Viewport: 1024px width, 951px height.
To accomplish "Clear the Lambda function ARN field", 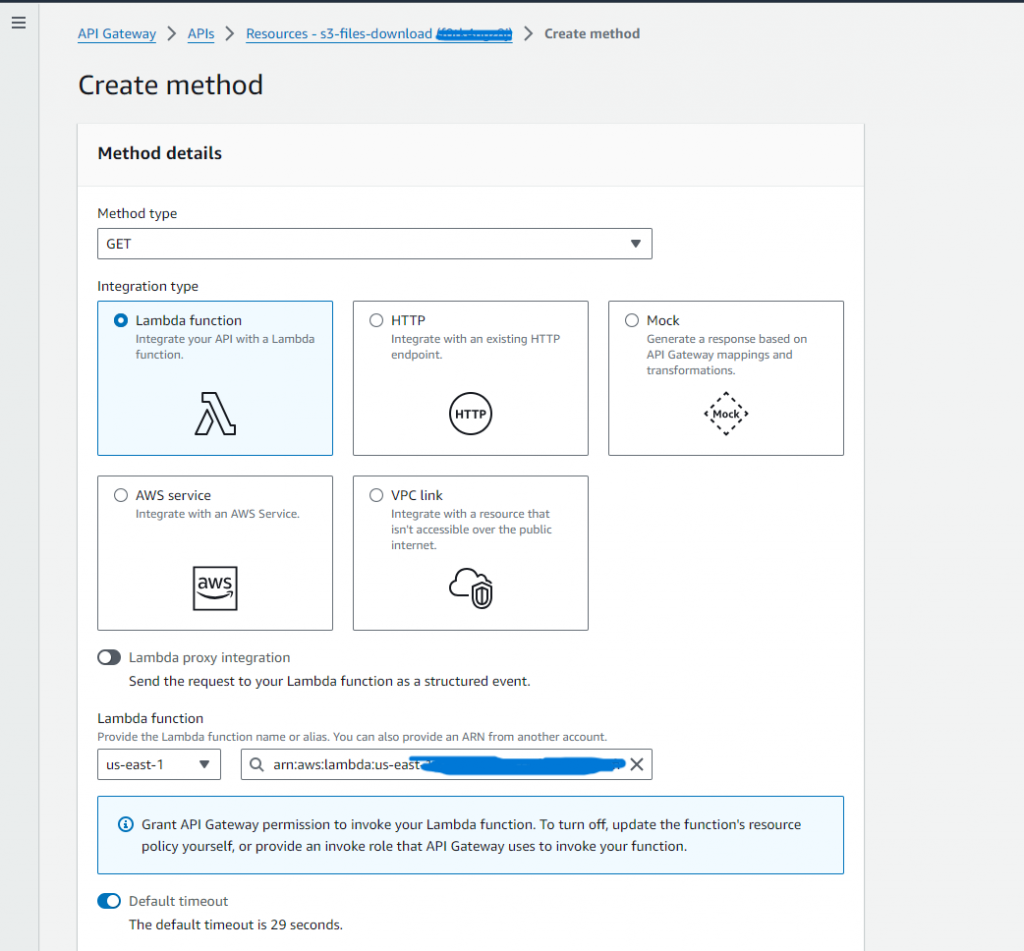I will 636,765.
